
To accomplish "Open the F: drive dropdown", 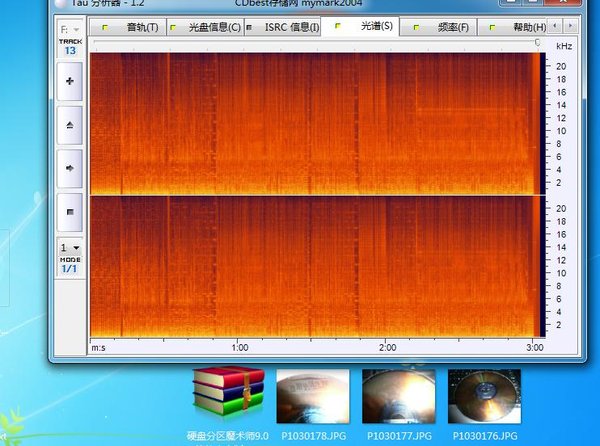I will click(70, 29).
